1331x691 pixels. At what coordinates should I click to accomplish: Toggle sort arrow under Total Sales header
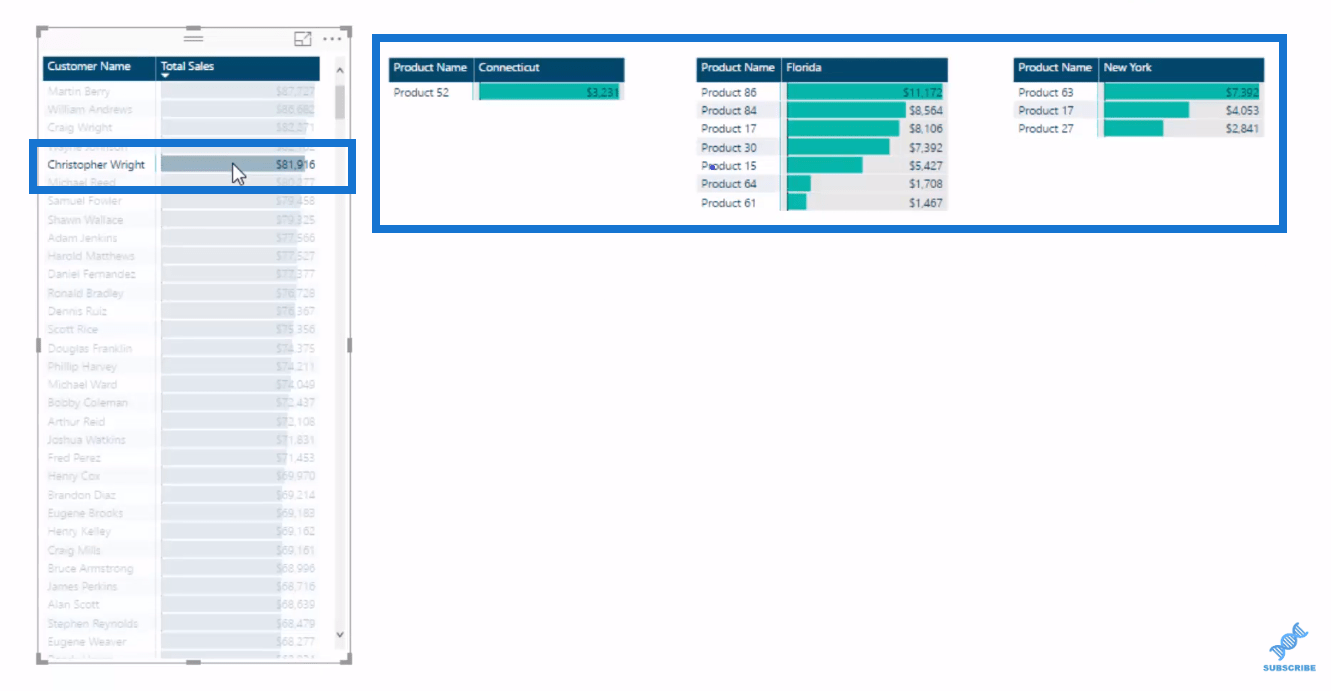tap(166, 76)
